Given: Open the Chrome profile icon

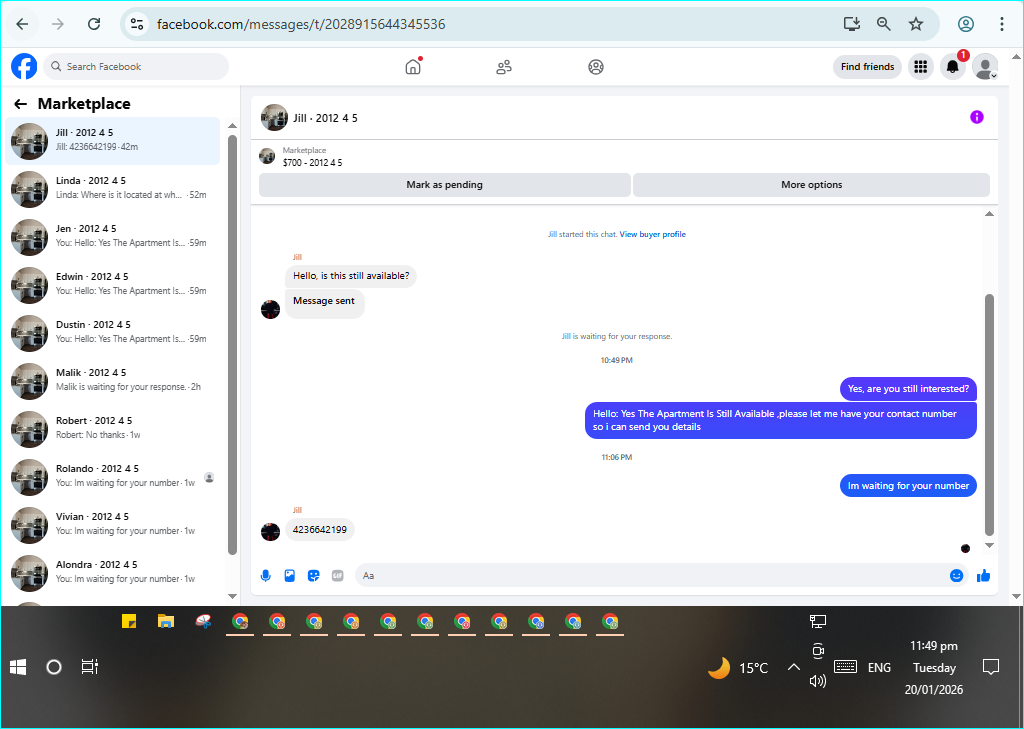Looking at the screenshot, I should click(x=966, y=24).
